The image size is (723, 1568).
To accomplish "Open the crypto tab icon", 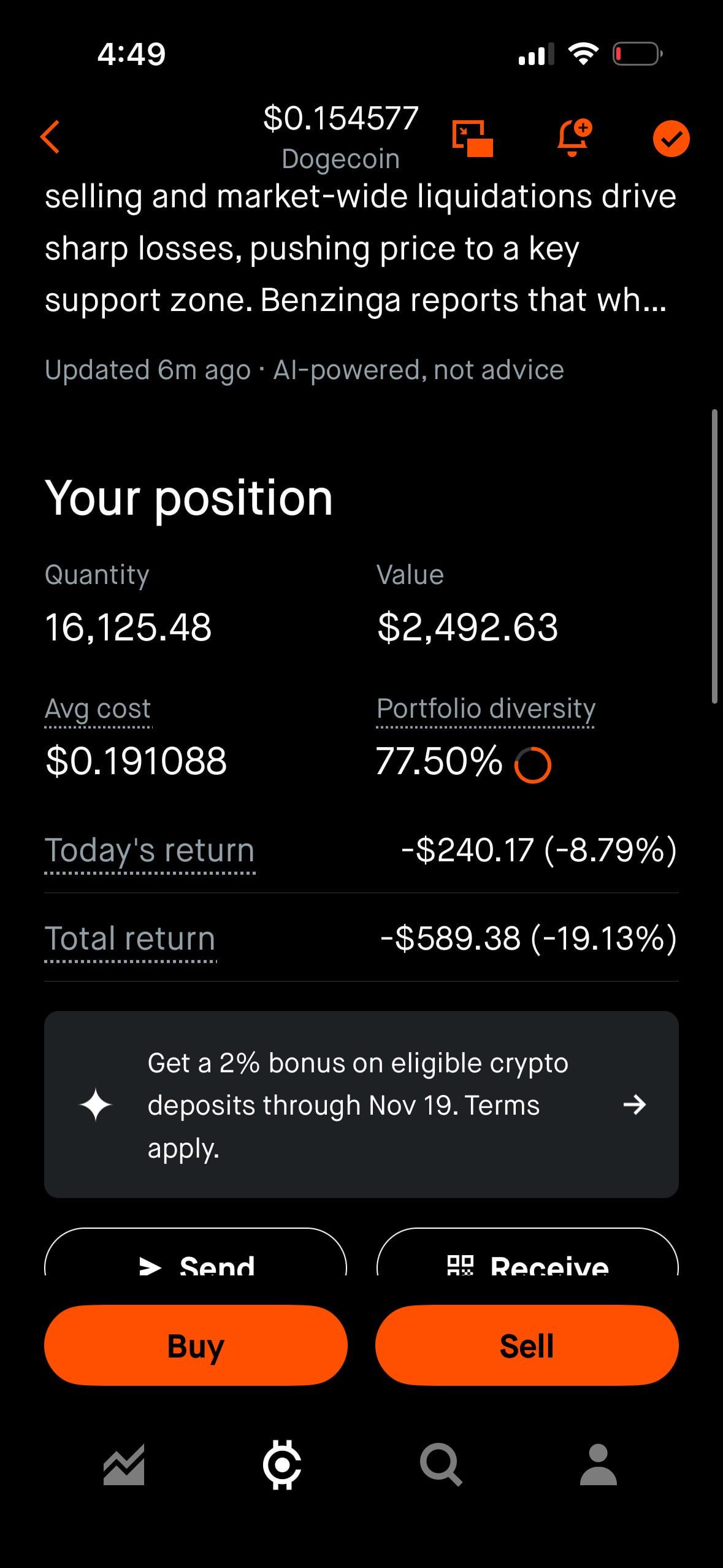I will coord(282,1465).
